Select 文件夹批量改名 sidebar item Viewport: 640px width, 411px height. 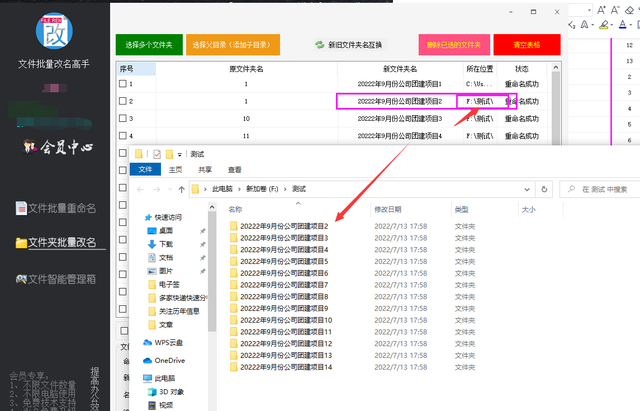point(56,242)
